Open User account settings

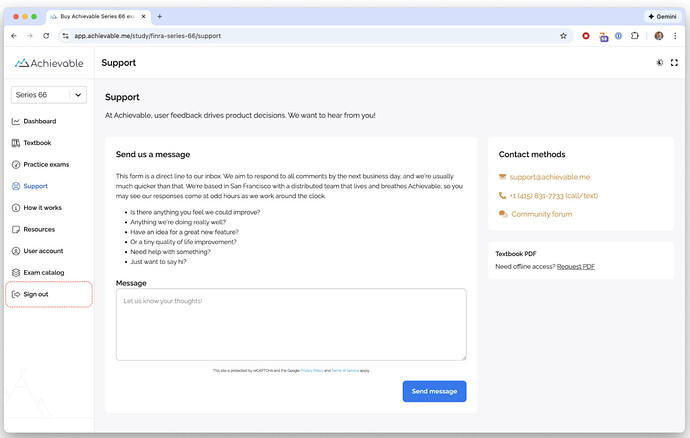point(43,251)
